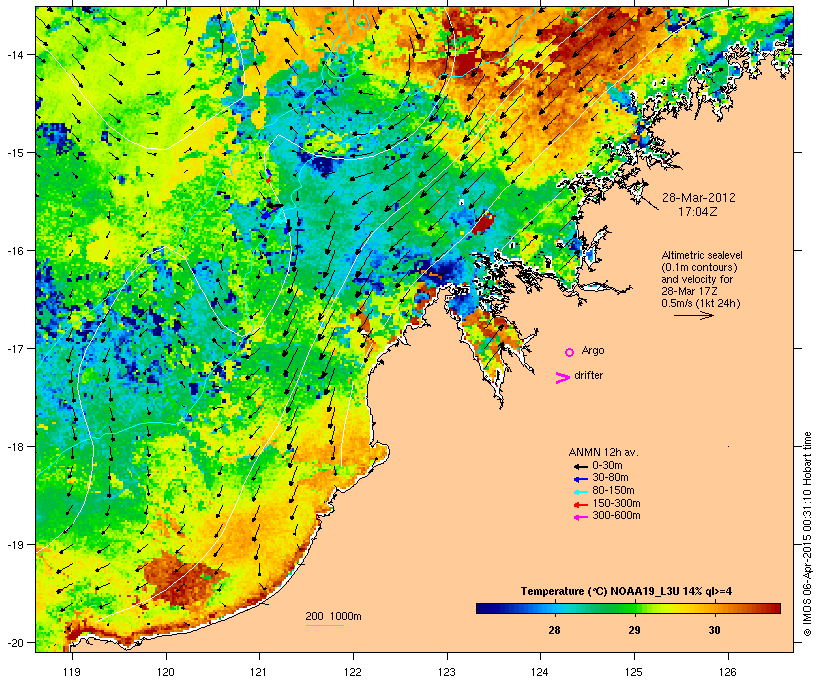This screenshot has height=680, width=820.
Task: Click the 0.5m/s velocity scale arrow
Action: [x=693, y=315]
